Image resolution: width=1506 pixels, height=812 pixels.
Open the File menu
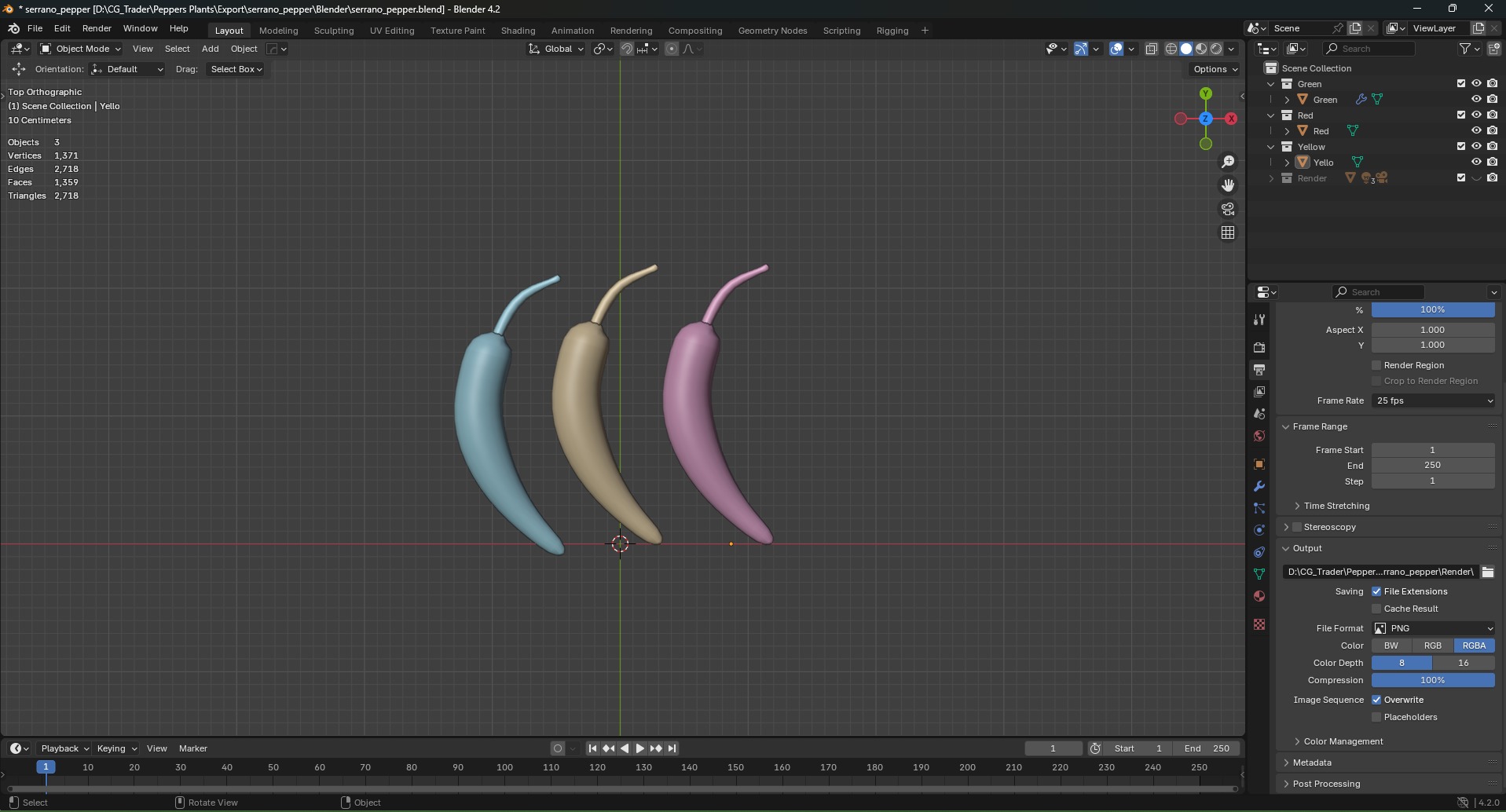coord(35,28)
